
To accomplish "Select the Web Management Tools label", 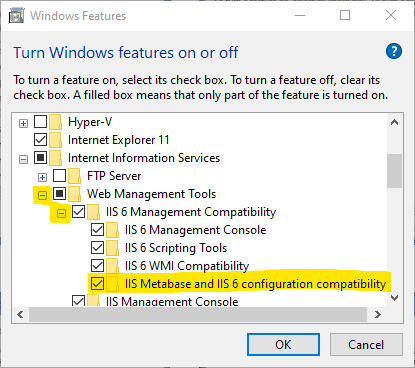I will [x=152, y=194].
